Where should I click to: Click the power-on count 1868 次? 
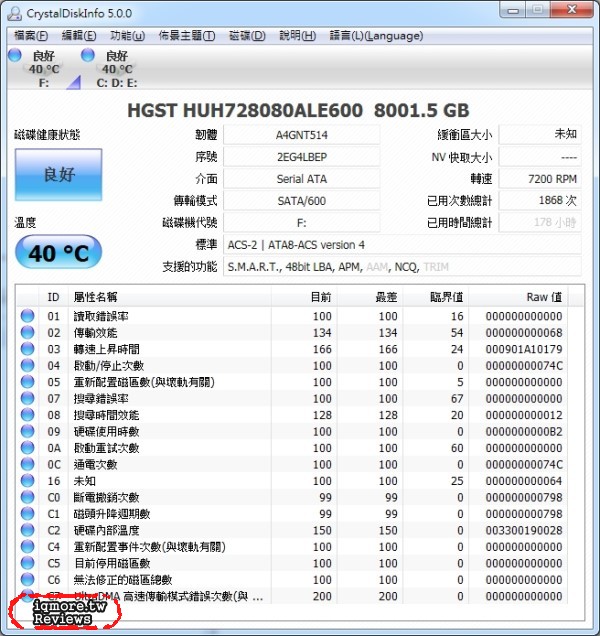(x=540, y=200)
